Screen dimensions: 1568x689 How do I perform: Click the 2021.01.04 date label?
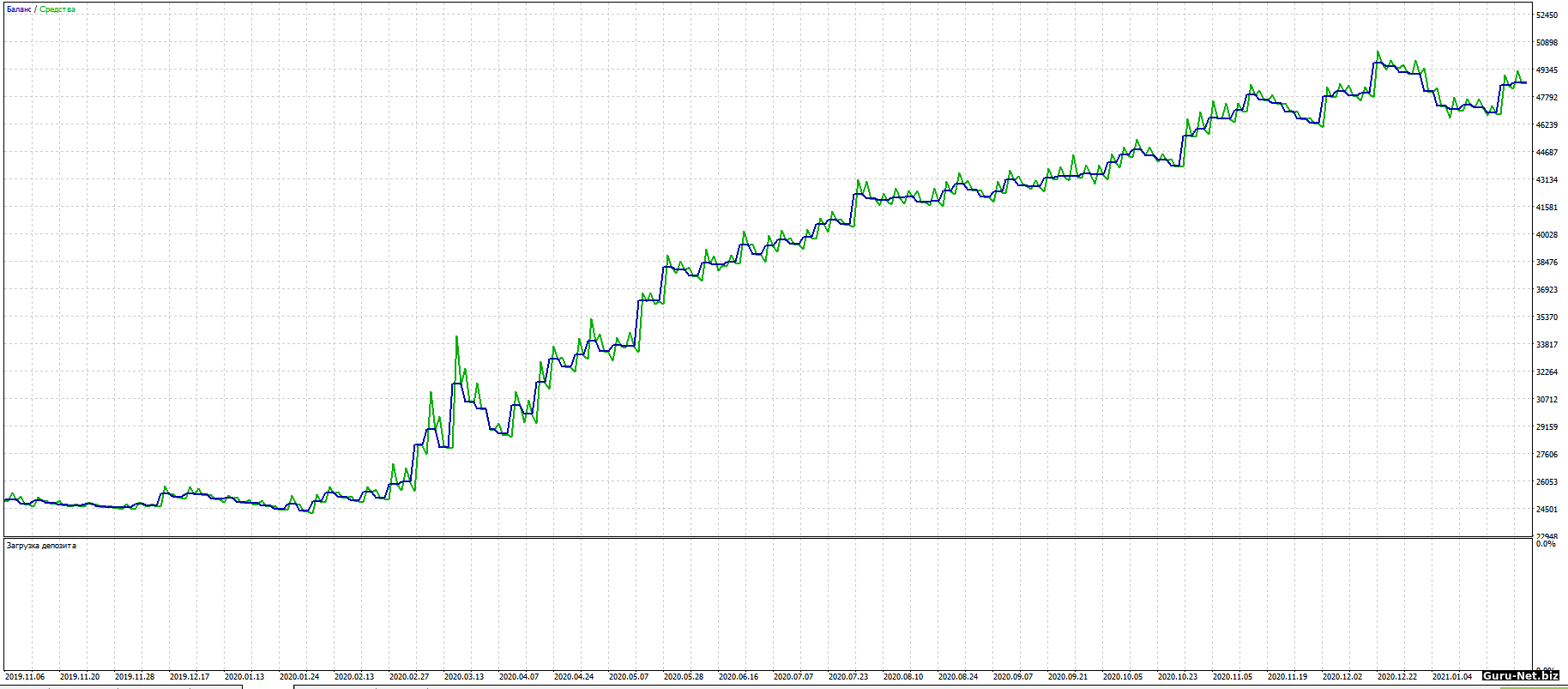point(1452,677)
